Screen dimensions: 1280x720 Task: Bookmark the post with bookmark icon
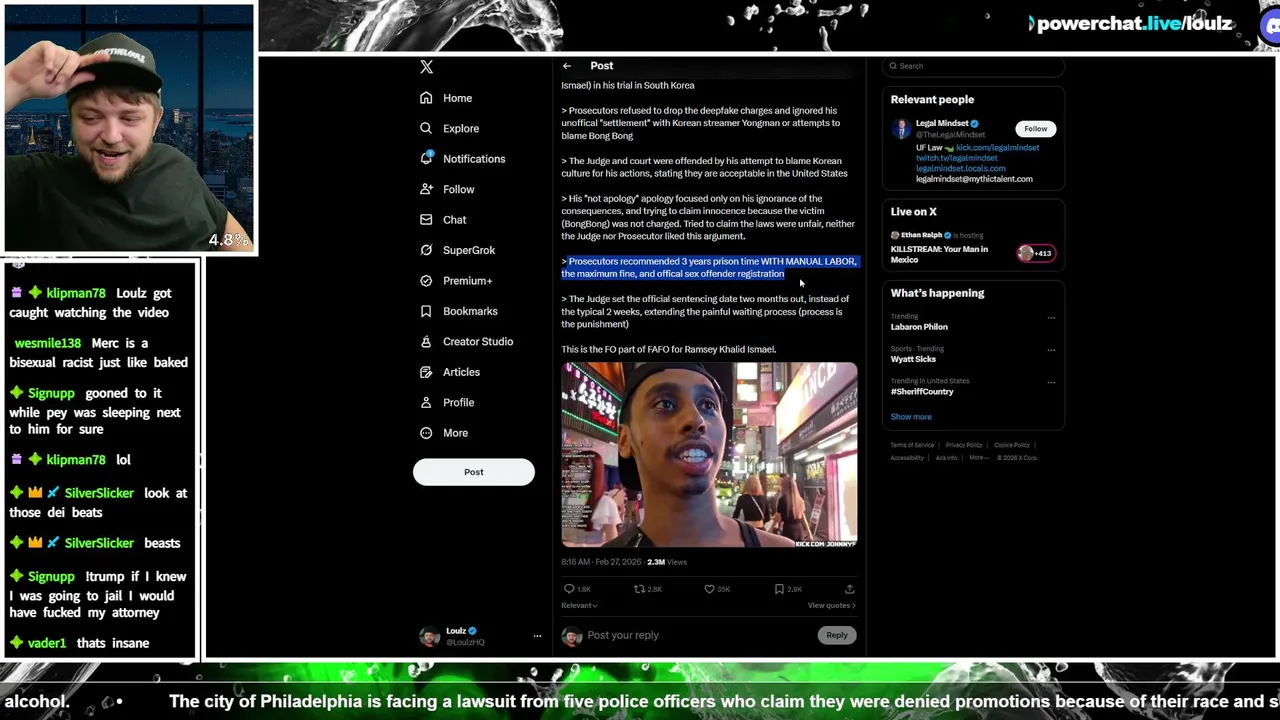[779, 589]
